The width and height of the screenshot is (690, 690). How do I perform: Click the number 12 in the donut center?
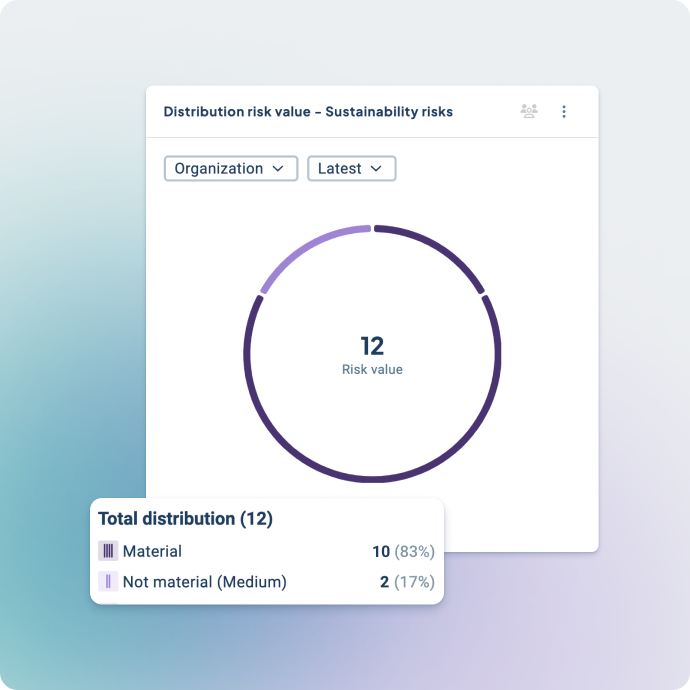coord(372,346)
